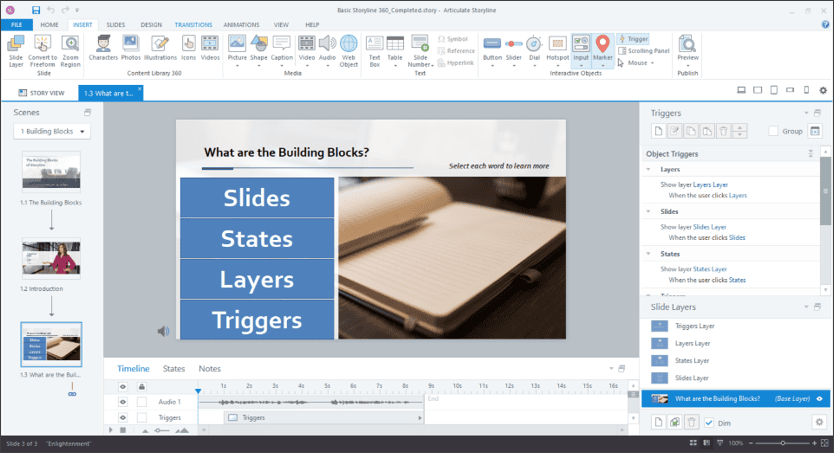Screen dimensions: 834x453
Task: Click the Characters icon in Content Library
Action: click(x=103, y=48)
